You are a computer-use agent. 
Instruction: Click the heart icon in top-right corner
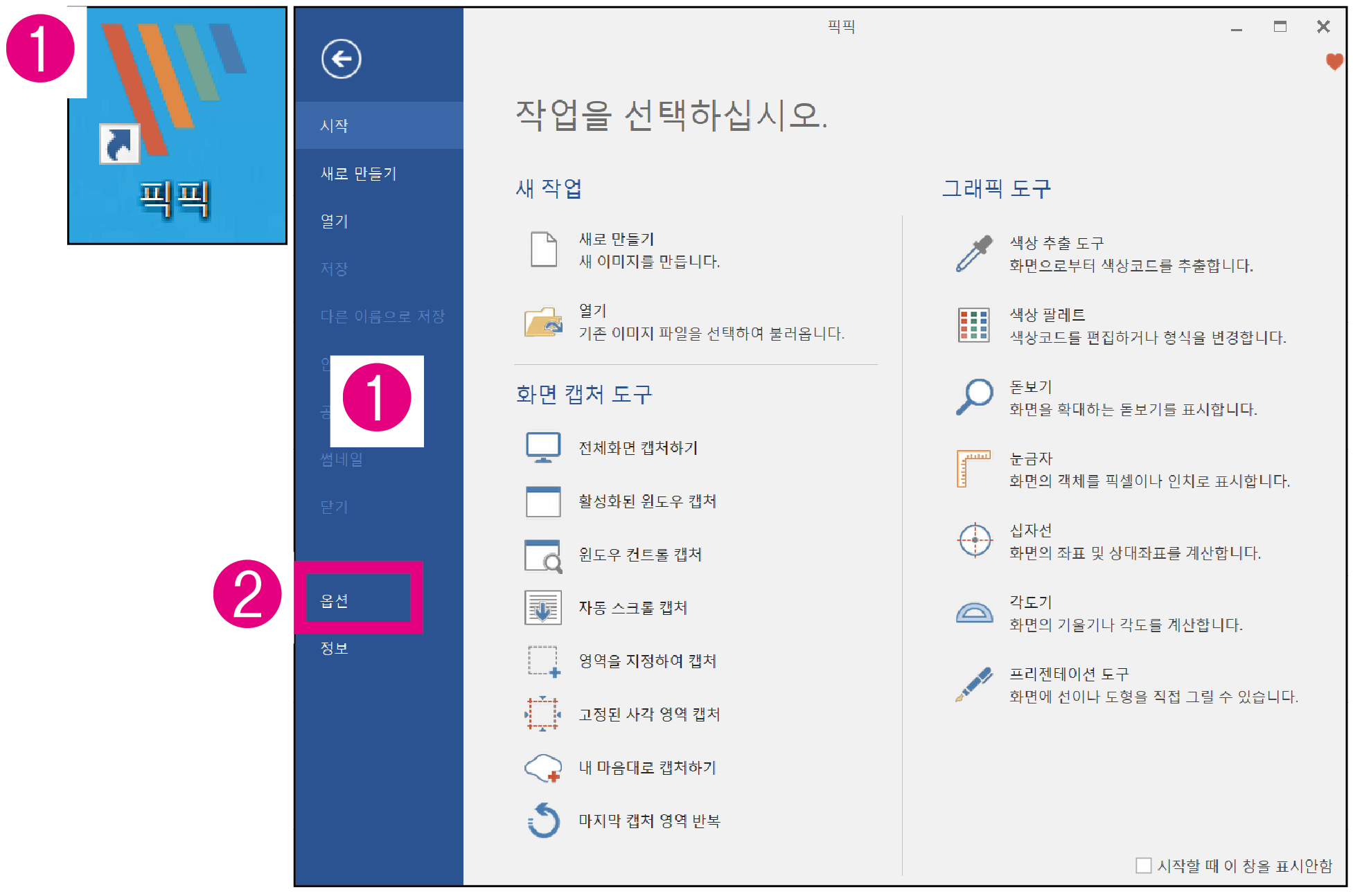coord(1334,62)
